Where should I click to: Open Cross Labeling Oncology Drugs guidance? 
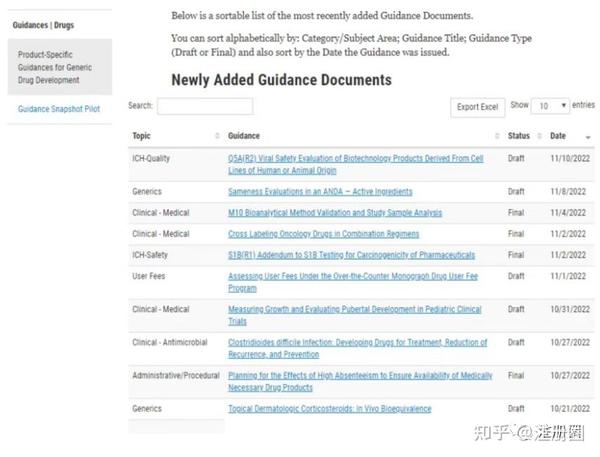(x=323, y=234)
